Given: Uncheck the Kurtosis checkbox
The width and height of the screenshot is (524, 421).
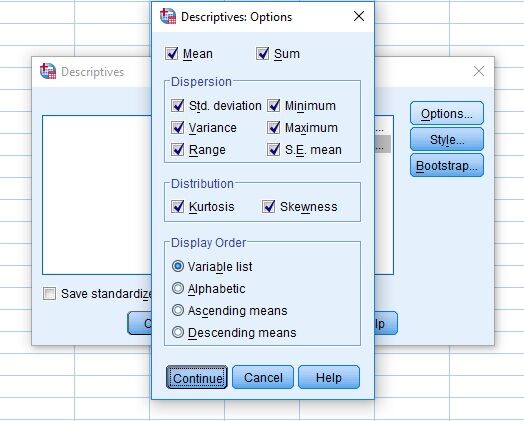Looking at the screenshot, I should [177, 206].
